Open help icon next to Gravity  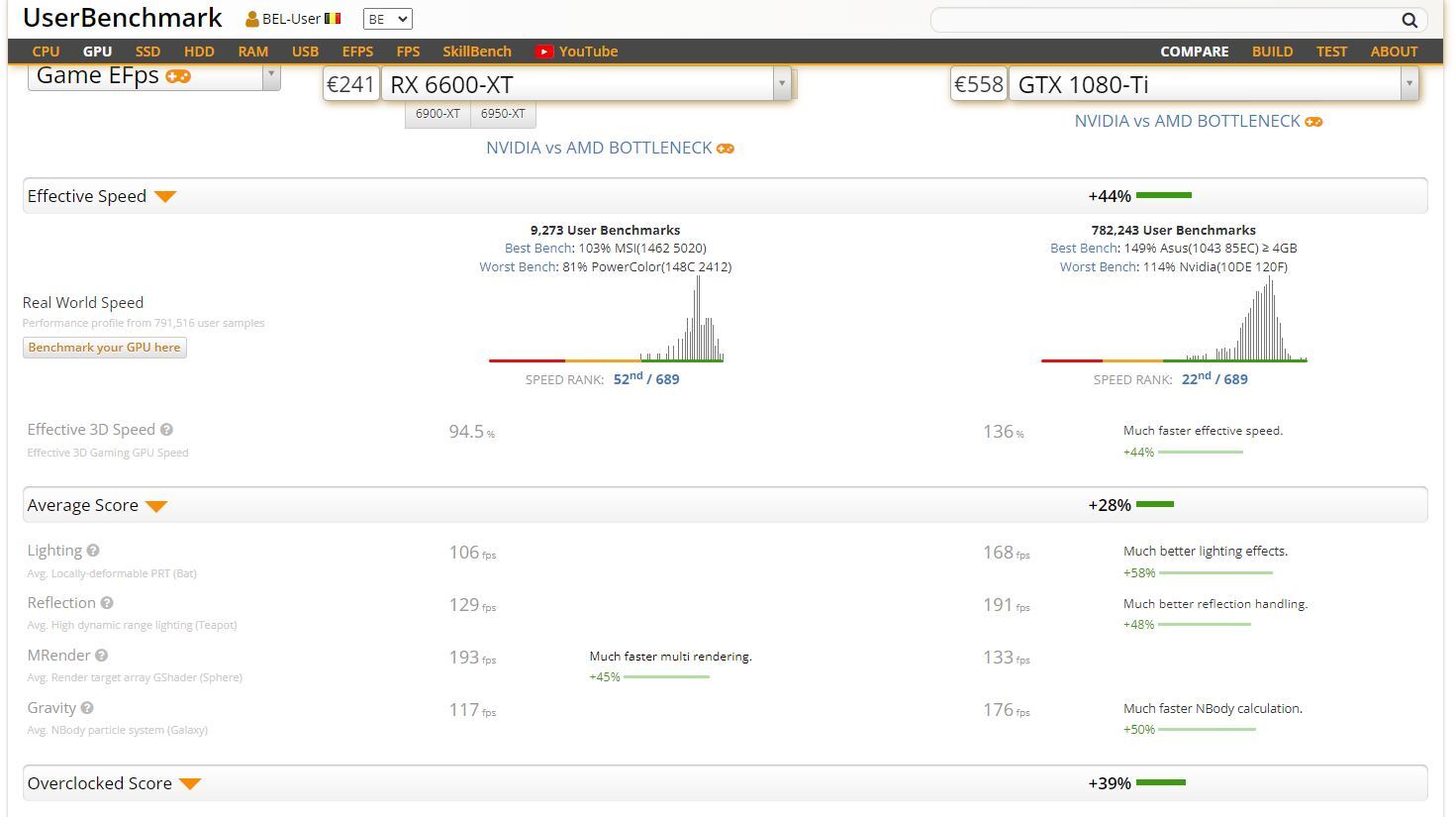tap(87, 708)
